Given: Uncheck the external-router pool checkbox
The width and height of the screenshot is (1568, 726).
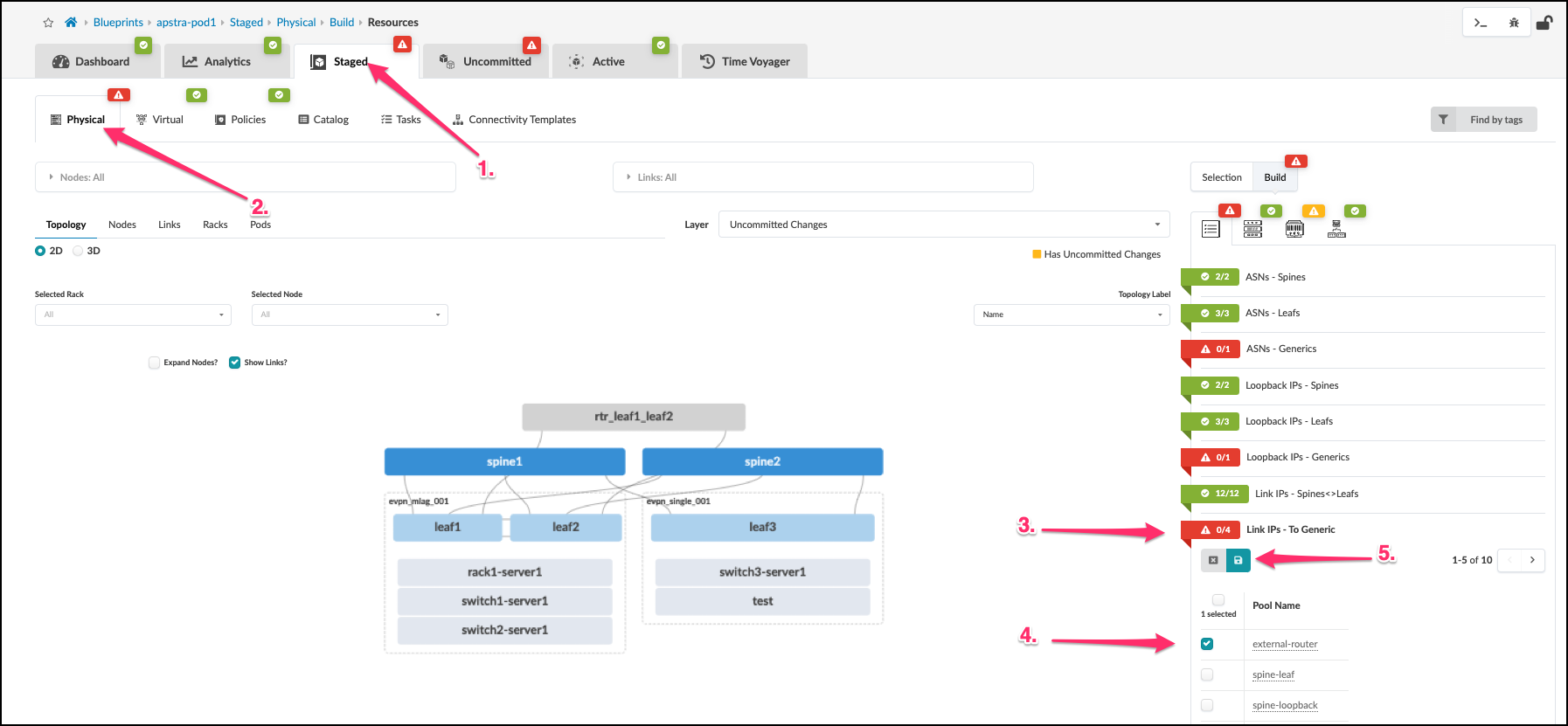Looking at the screenshot, I should pos(1207,644).
